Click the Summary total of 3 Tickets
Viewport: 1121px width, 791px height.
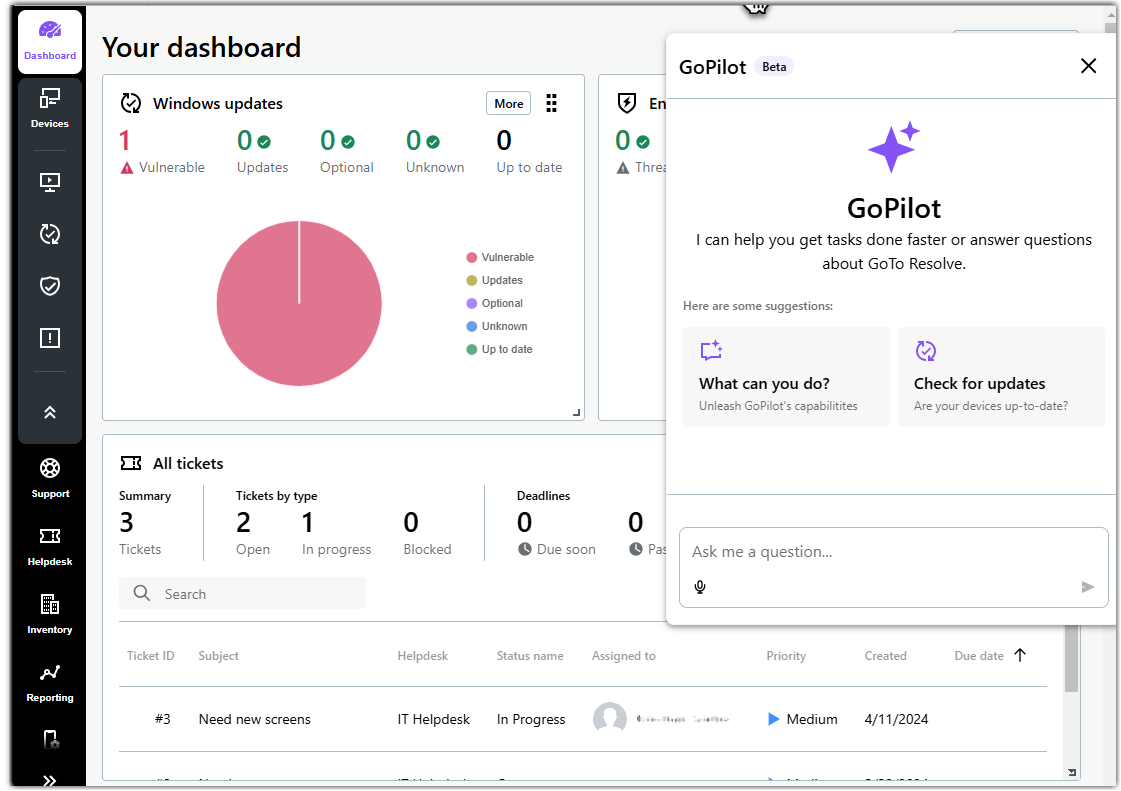click(x=127, y=523)
